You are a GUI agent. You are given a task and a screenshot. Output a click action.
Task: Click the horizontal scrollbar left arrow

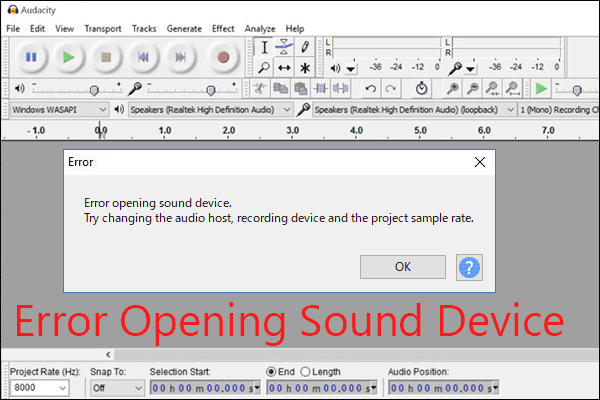[108, 354]
